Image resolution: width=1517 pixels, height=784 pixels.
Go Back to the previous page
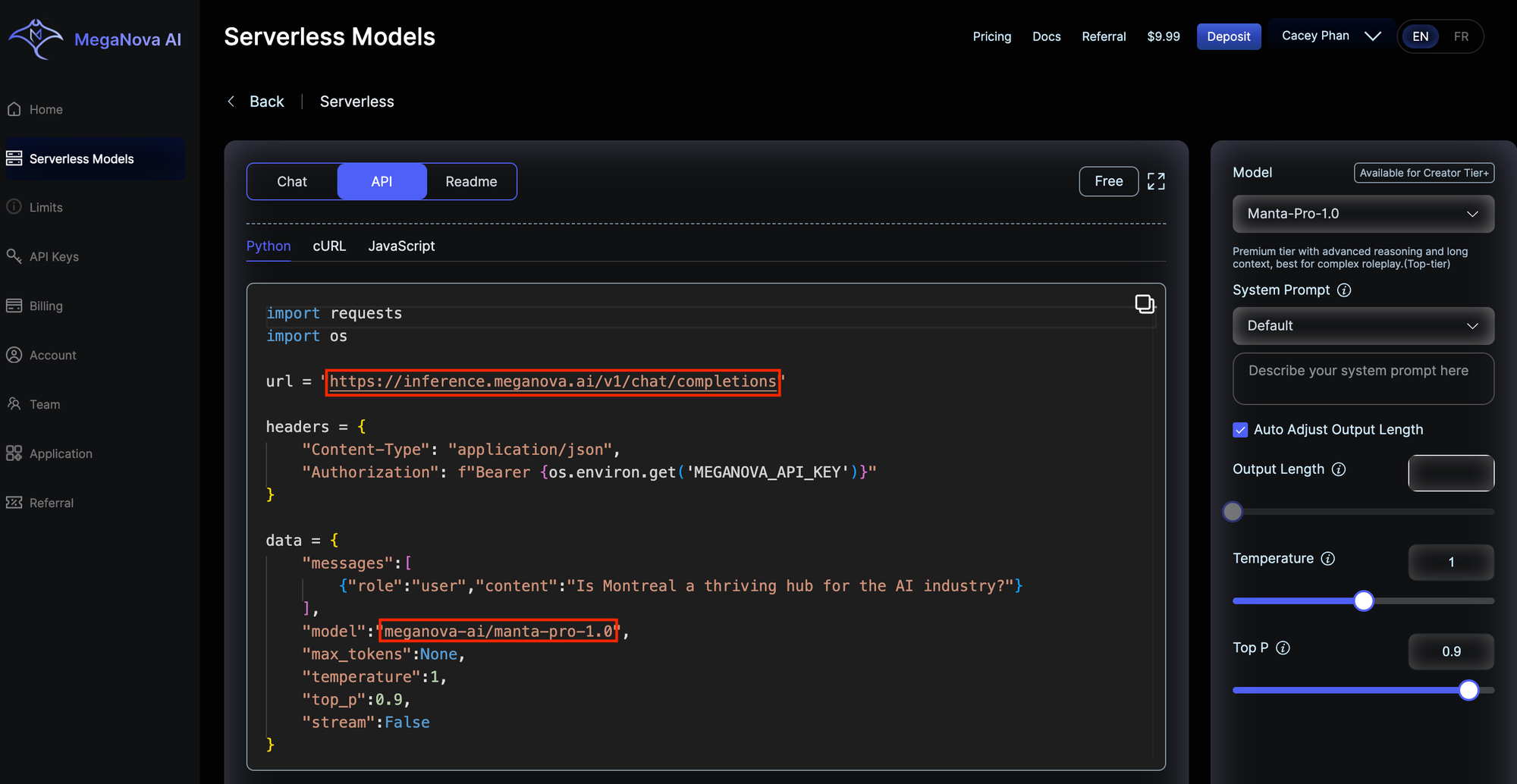(256, 102)
